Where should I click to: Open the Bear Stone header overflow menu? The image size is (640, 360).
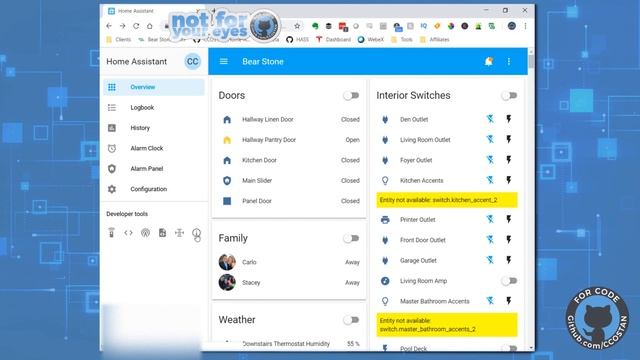pos(509,61)
